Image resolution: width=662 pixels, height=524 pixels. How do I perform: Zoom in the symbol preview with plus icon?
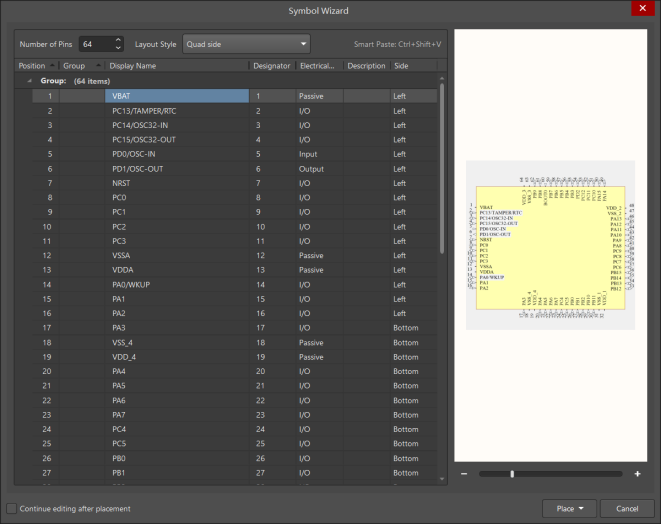click(637, 473)
